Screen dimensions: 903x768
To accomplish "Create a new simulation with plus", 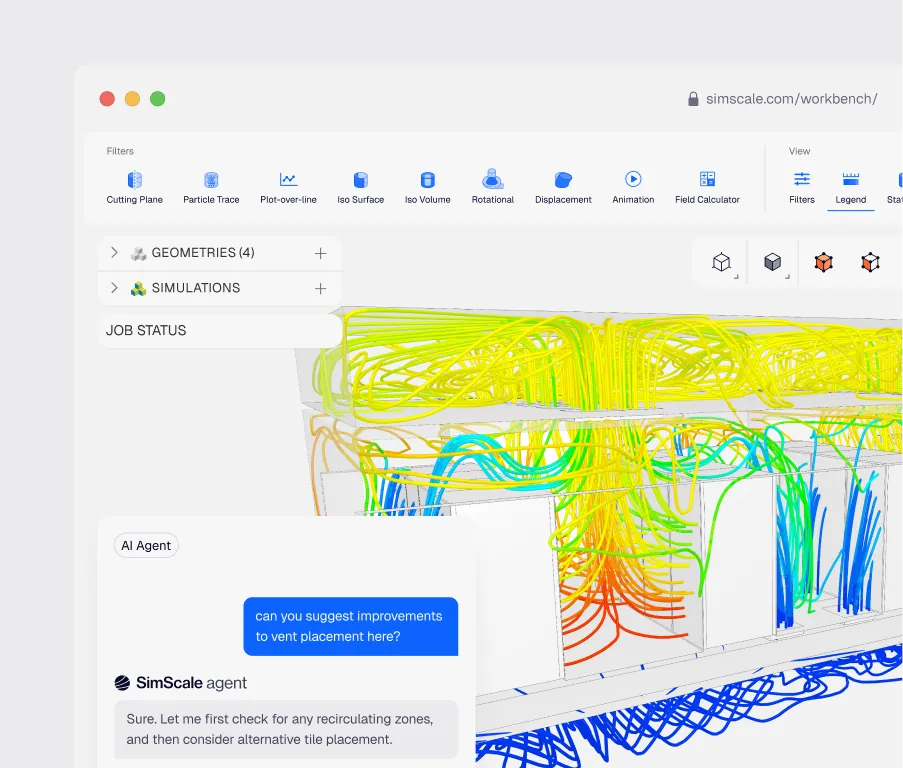I will (321, 288).
